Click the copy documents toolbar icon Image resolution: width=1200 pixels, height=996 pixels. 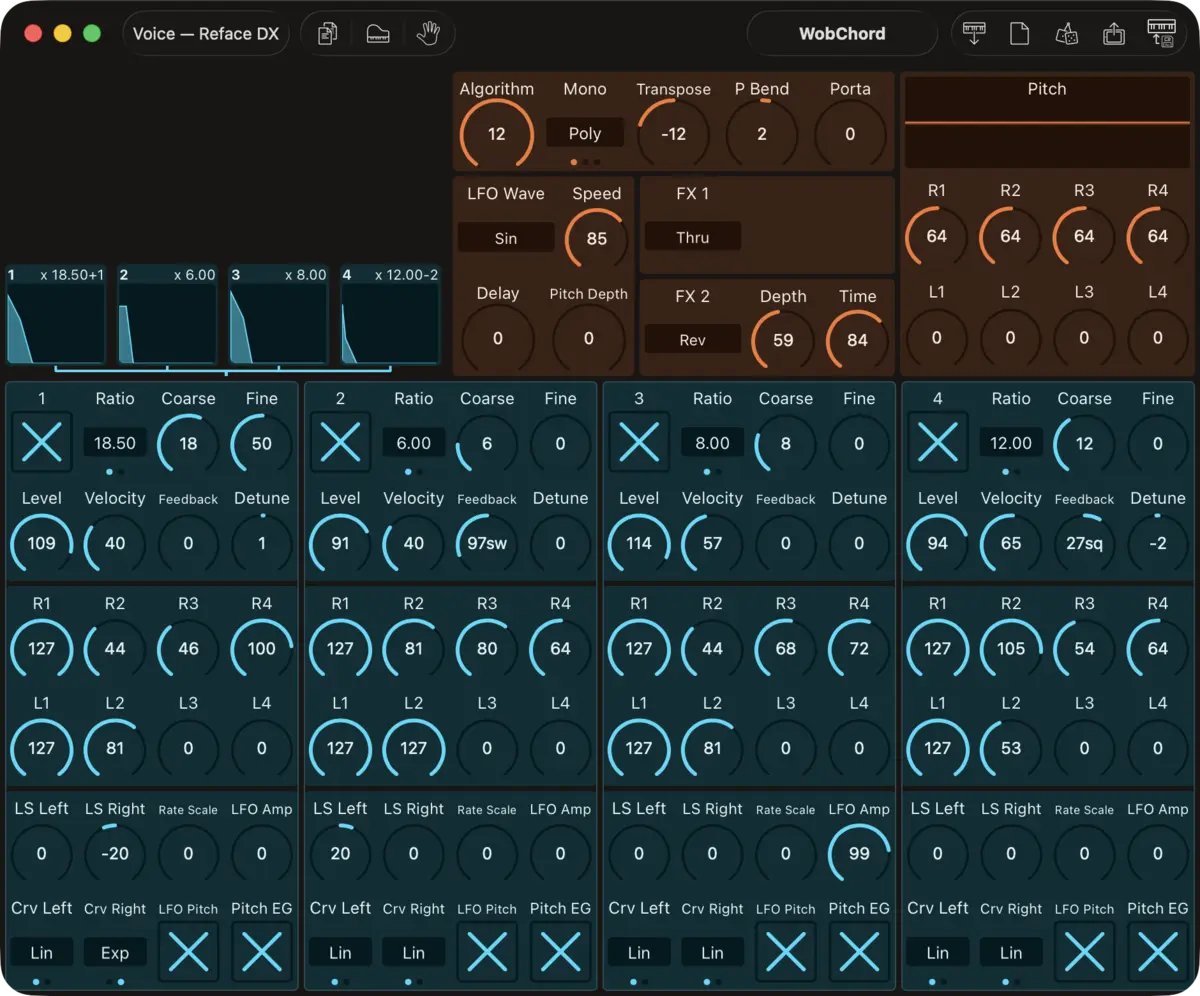(327, 34)
